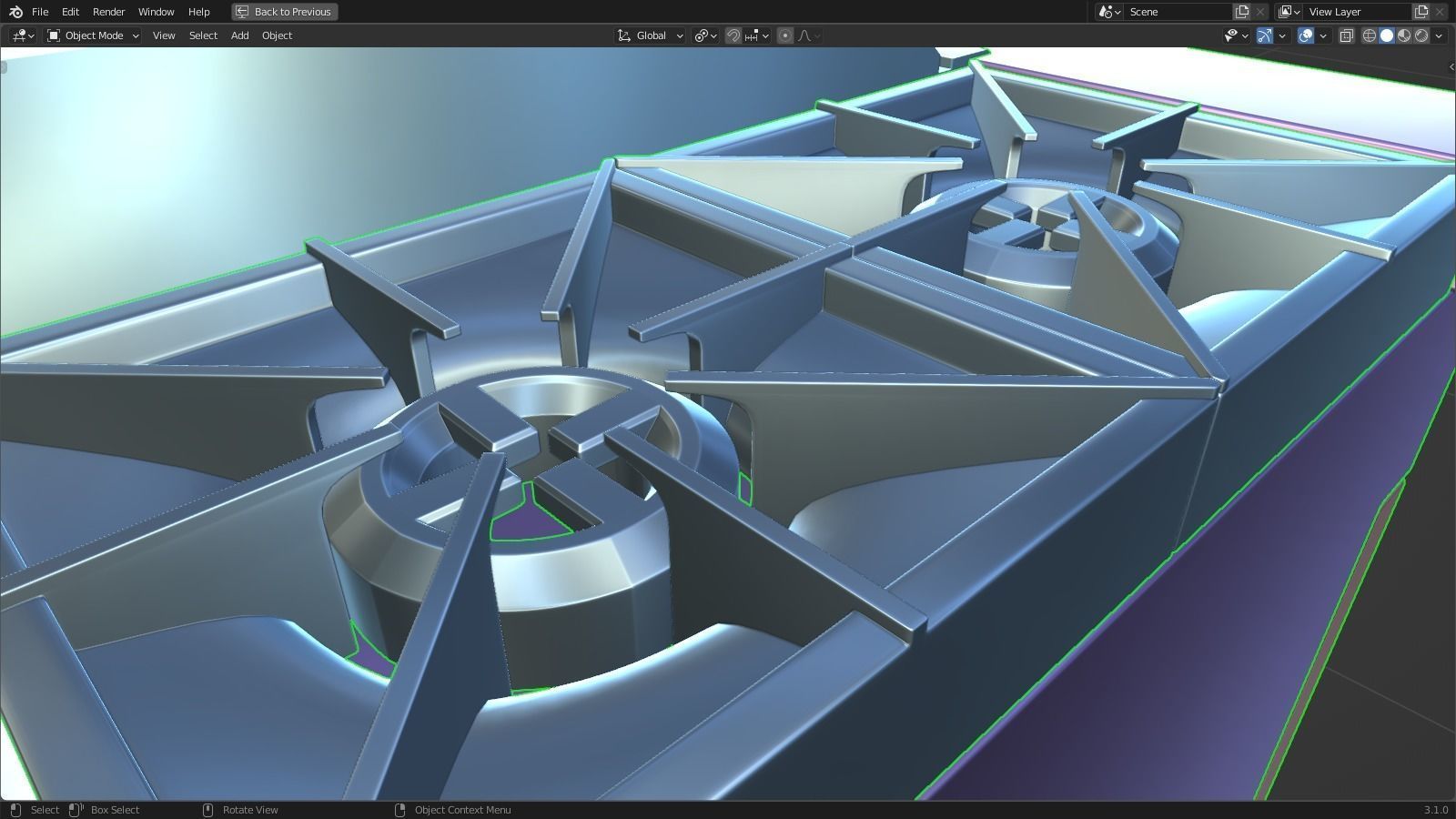Remove the current view layer
Image resolution: width=1456 pixels, height=819 pixels.
pos(1440,12)
